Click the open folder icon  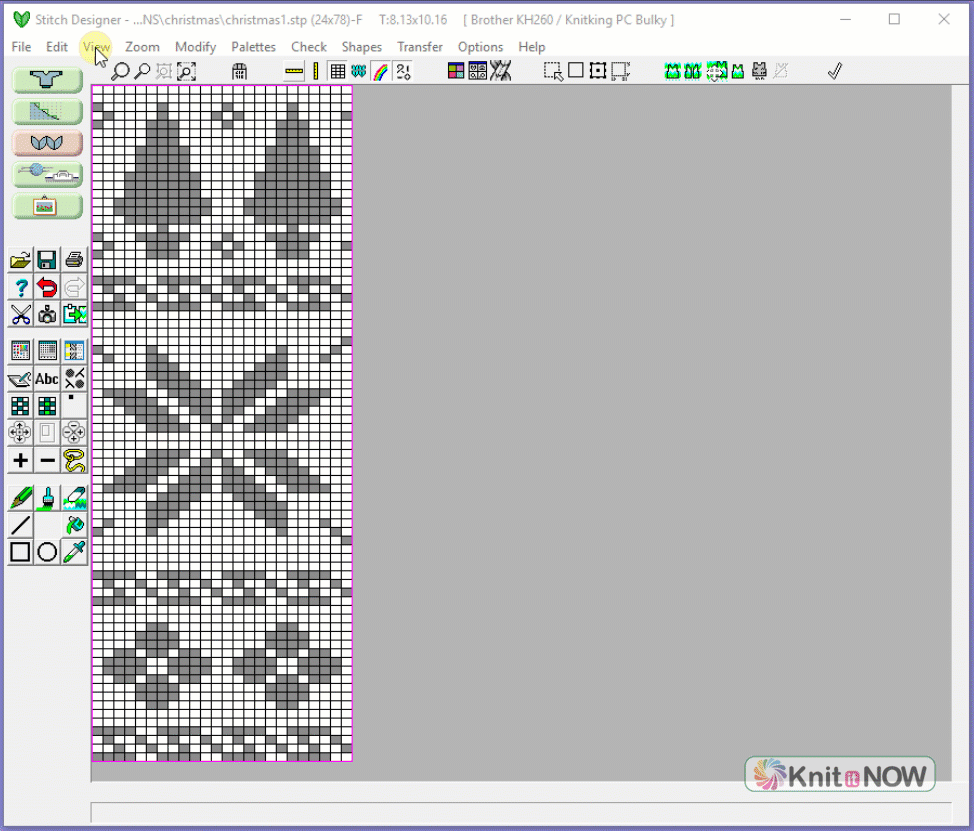click(x=20, y=260)
